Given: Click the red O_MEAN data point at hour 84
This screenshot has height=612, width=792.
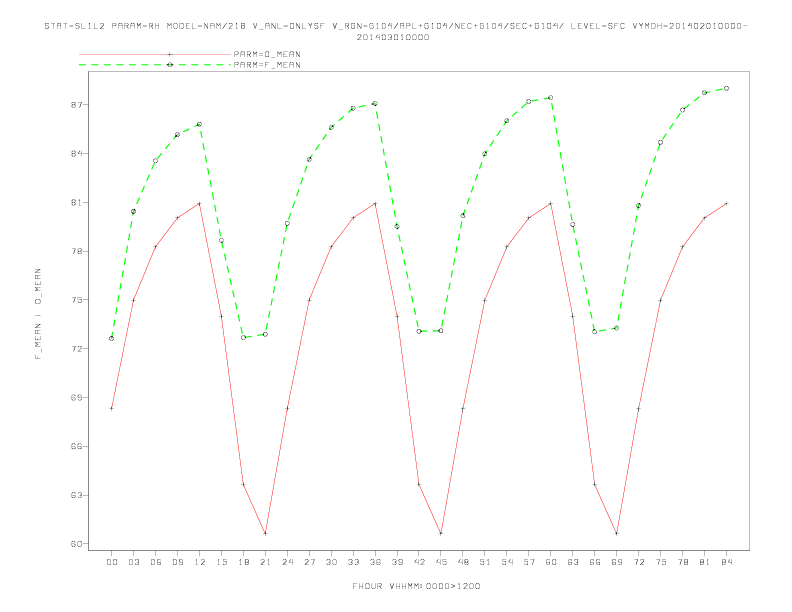Looking at the screenshot, I should tap(726, 203).
